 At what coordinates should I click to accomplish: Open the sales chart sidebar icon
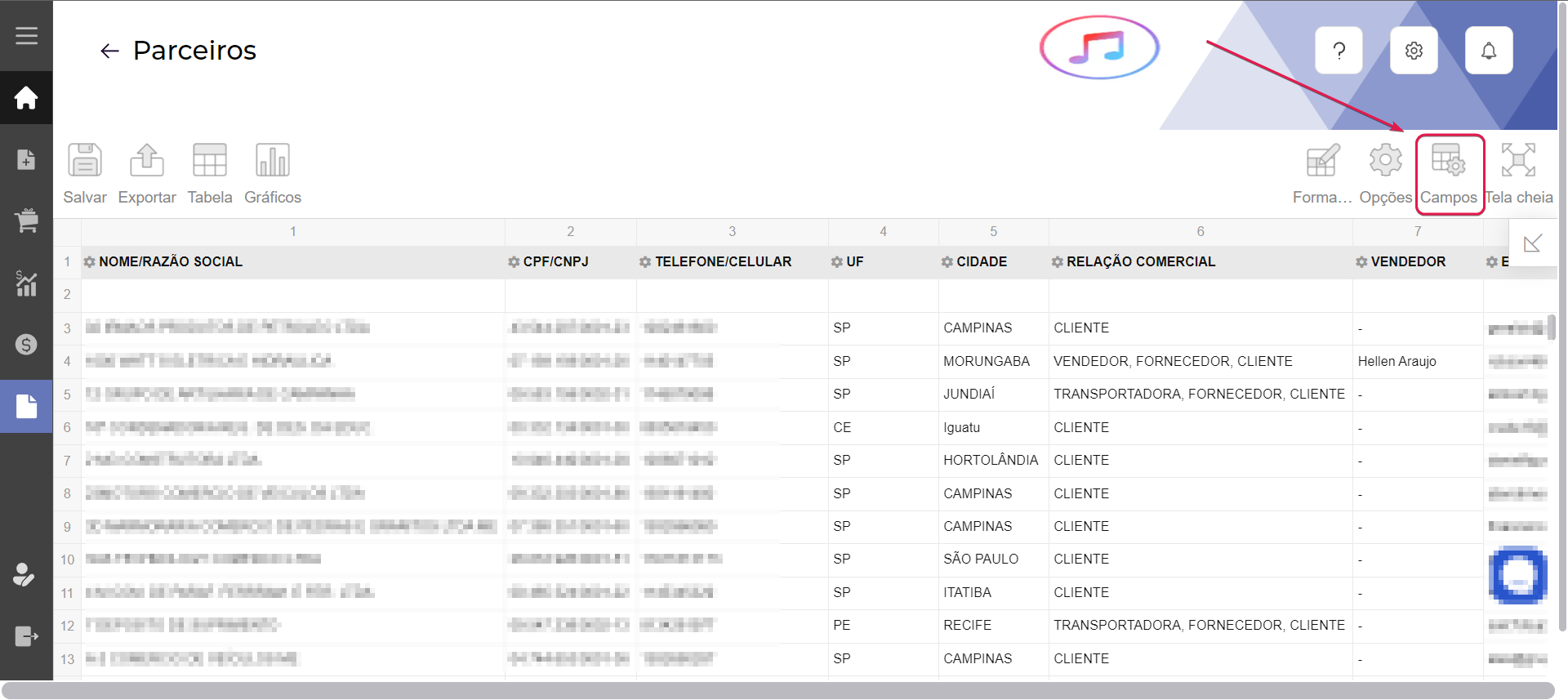coord(26,283)
